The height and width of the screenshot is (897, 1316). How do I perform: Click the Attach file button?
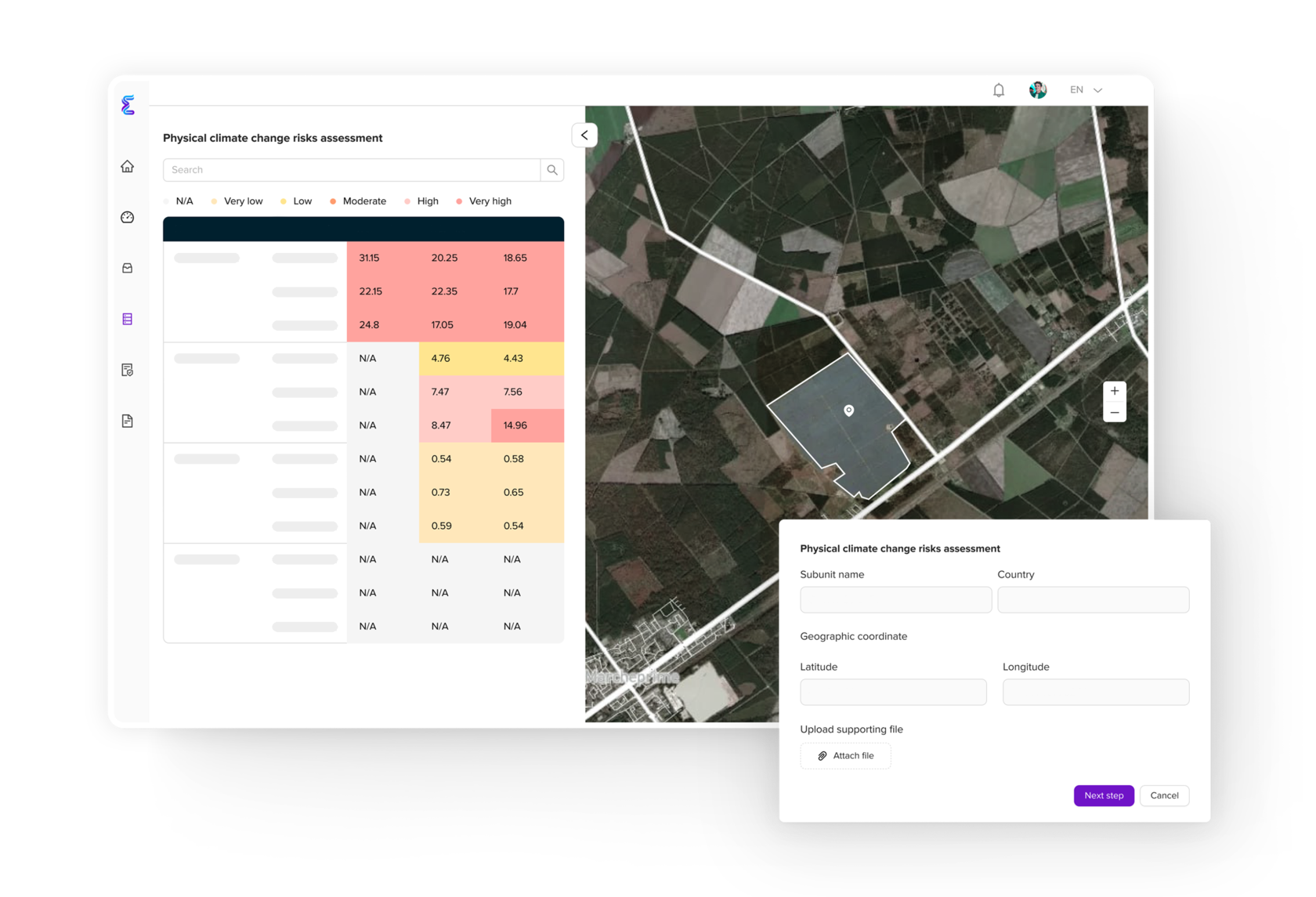(846, 756)
